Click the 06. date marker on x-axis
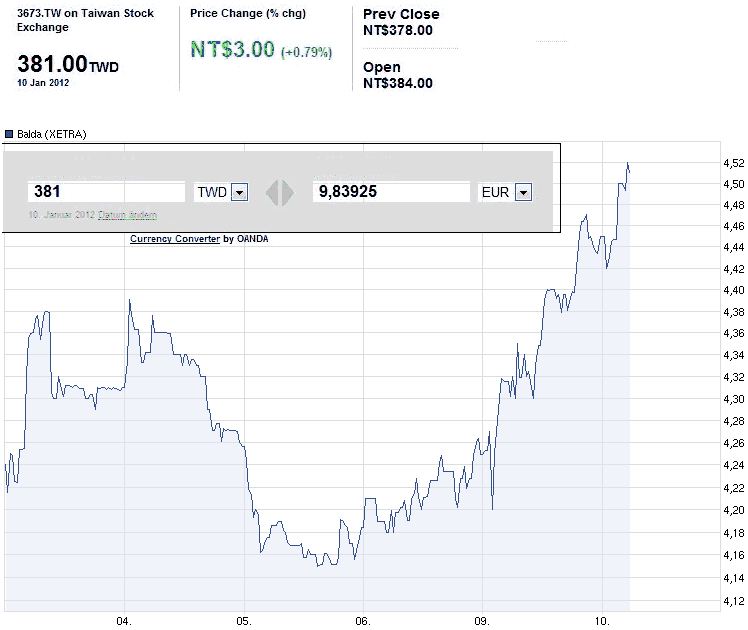Viewport: 748px width, 630px height. pyautogui.click(x=363, y=621)
